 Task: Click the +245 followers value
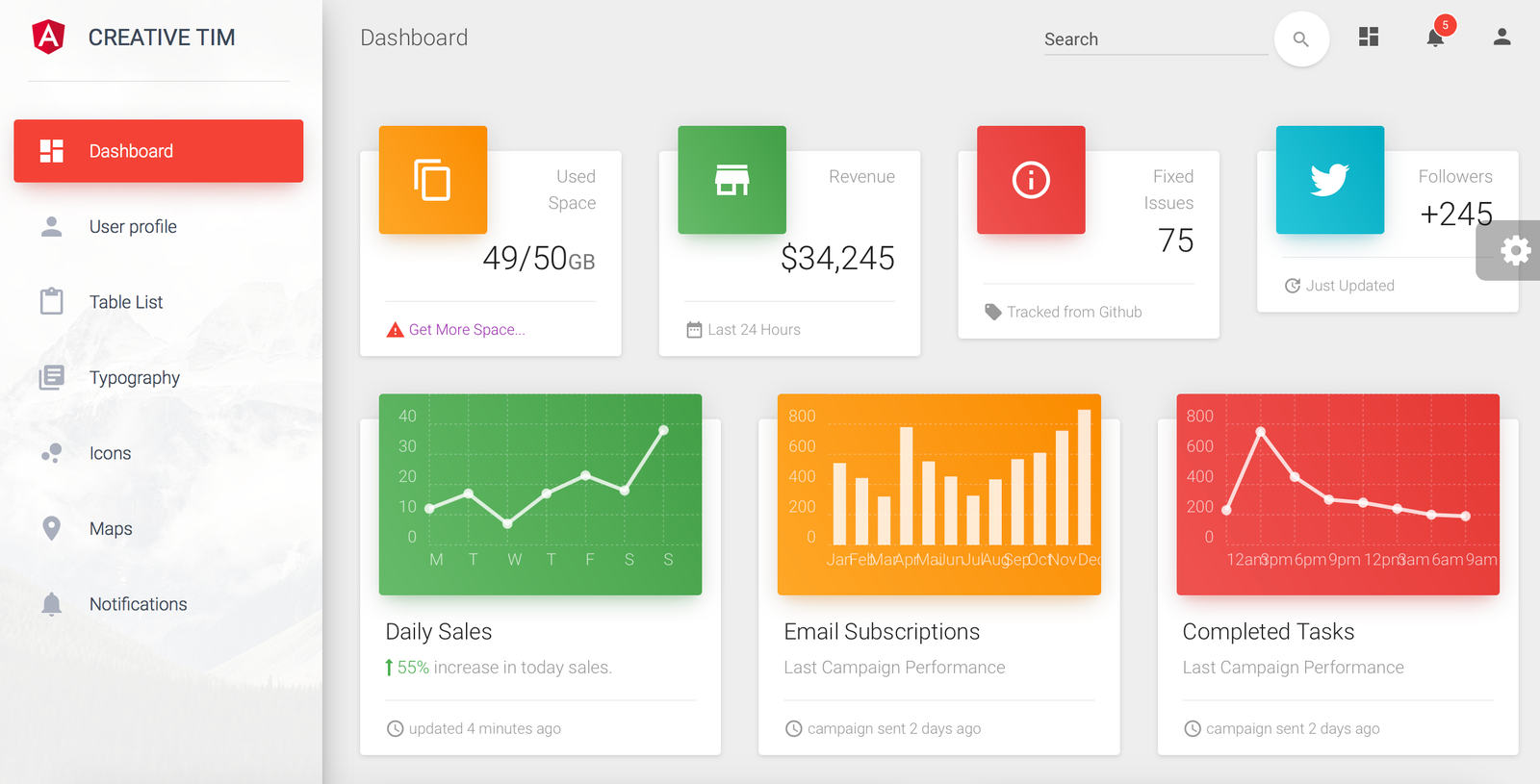tap(1456, 214)
